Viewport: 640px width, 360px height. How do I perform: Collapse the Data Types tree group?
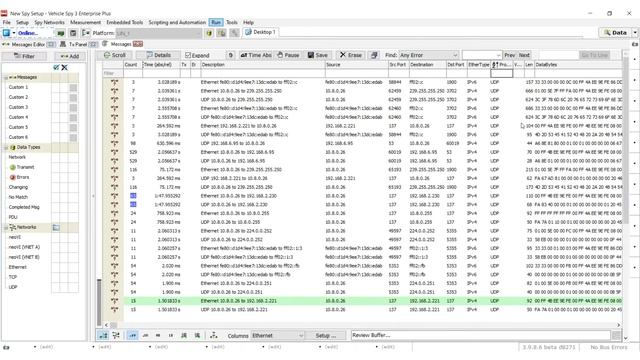[x=6, y=147]
